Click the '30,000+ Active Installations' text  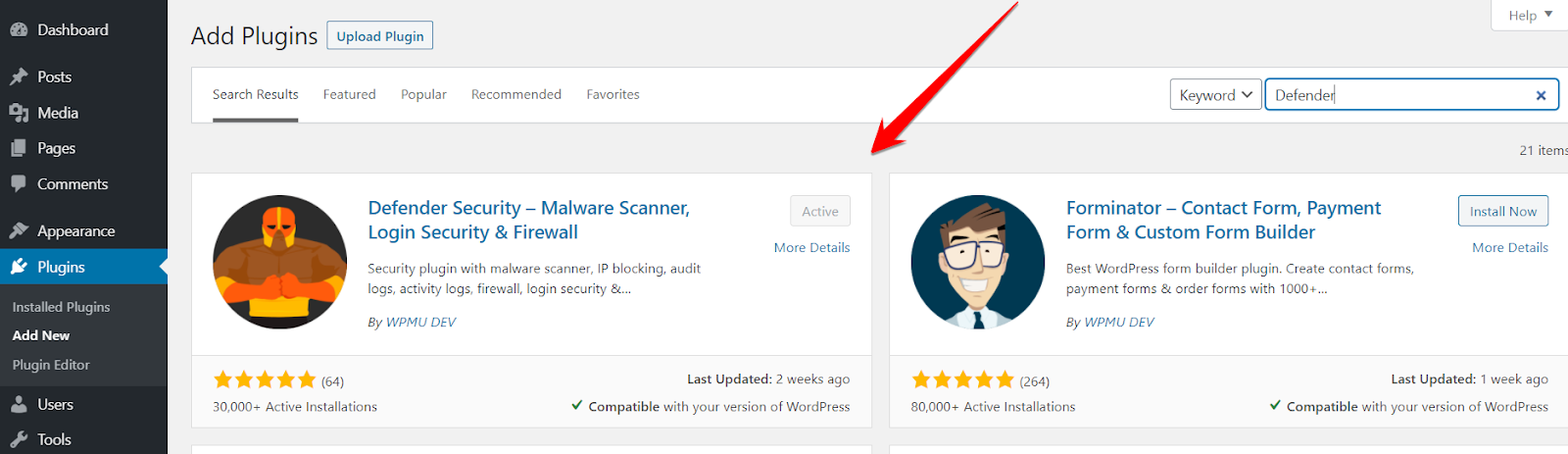(295, 406)
